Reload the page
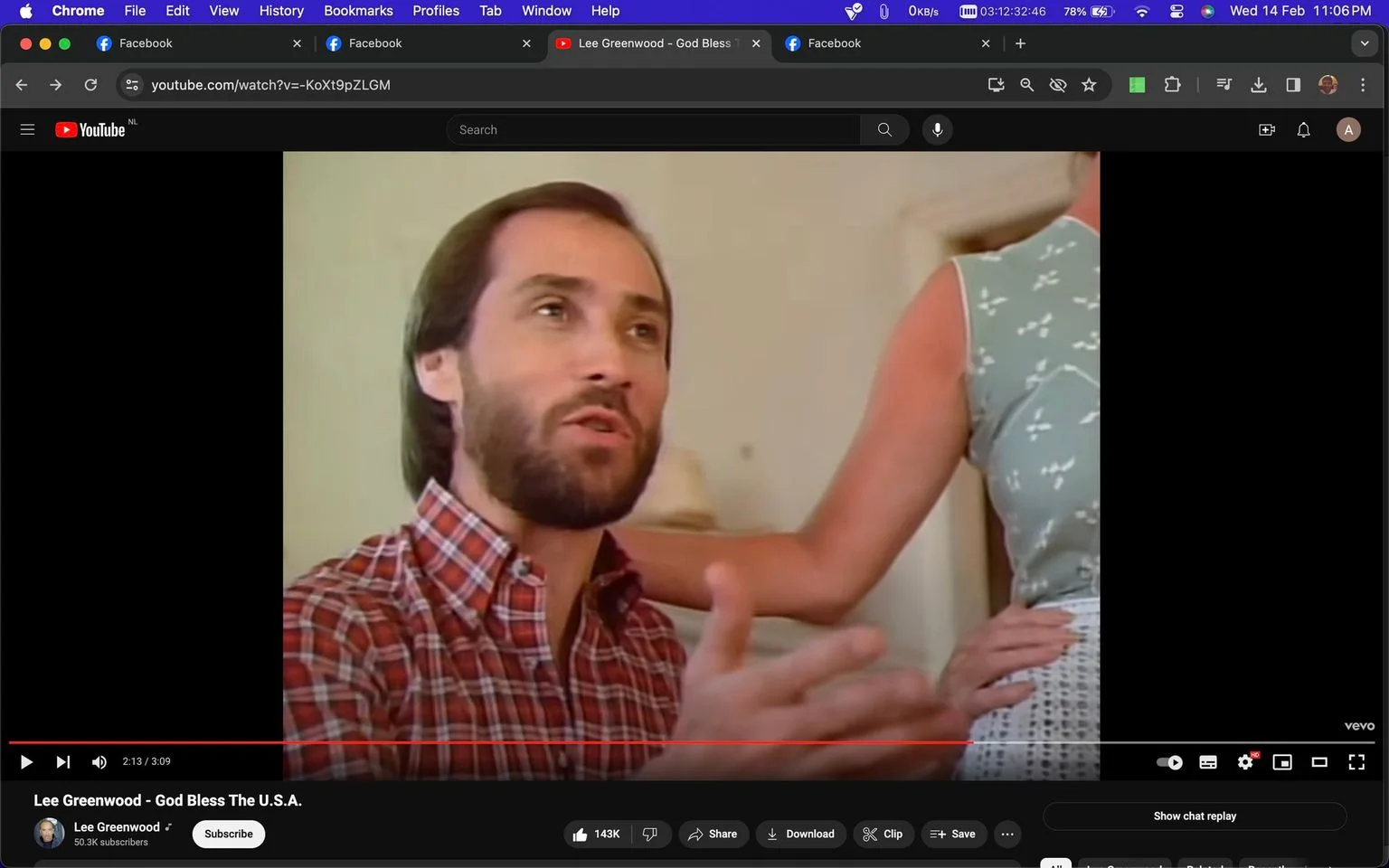Image resolution: width=1389 pixels, height=868 pixels. 90,84
